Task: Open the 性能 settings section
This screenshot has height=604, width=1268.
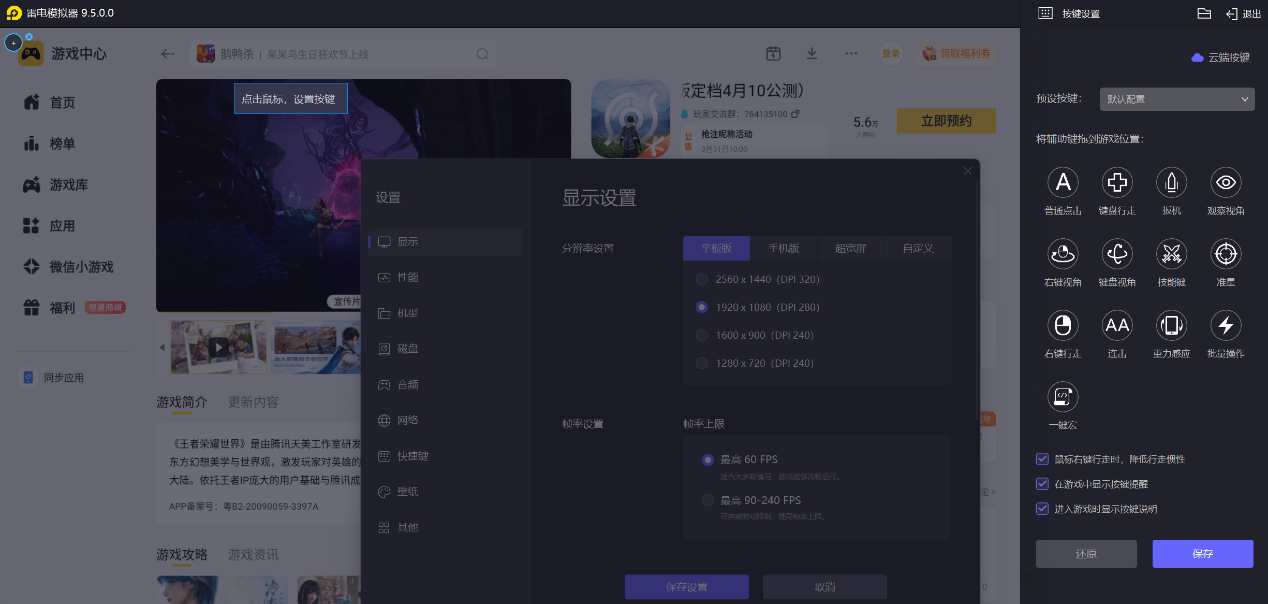Action: [407, 277]
